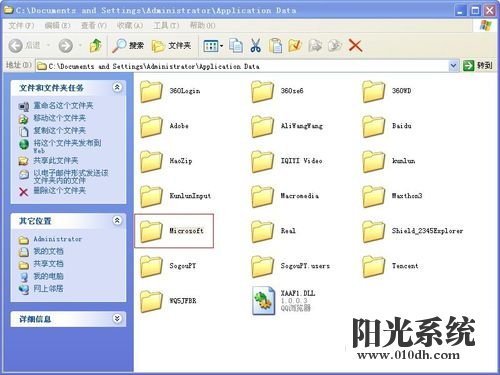The image size is (500, 375).
Task: Toggle the Folders (文件夹) pane
Action: point(171,45)
